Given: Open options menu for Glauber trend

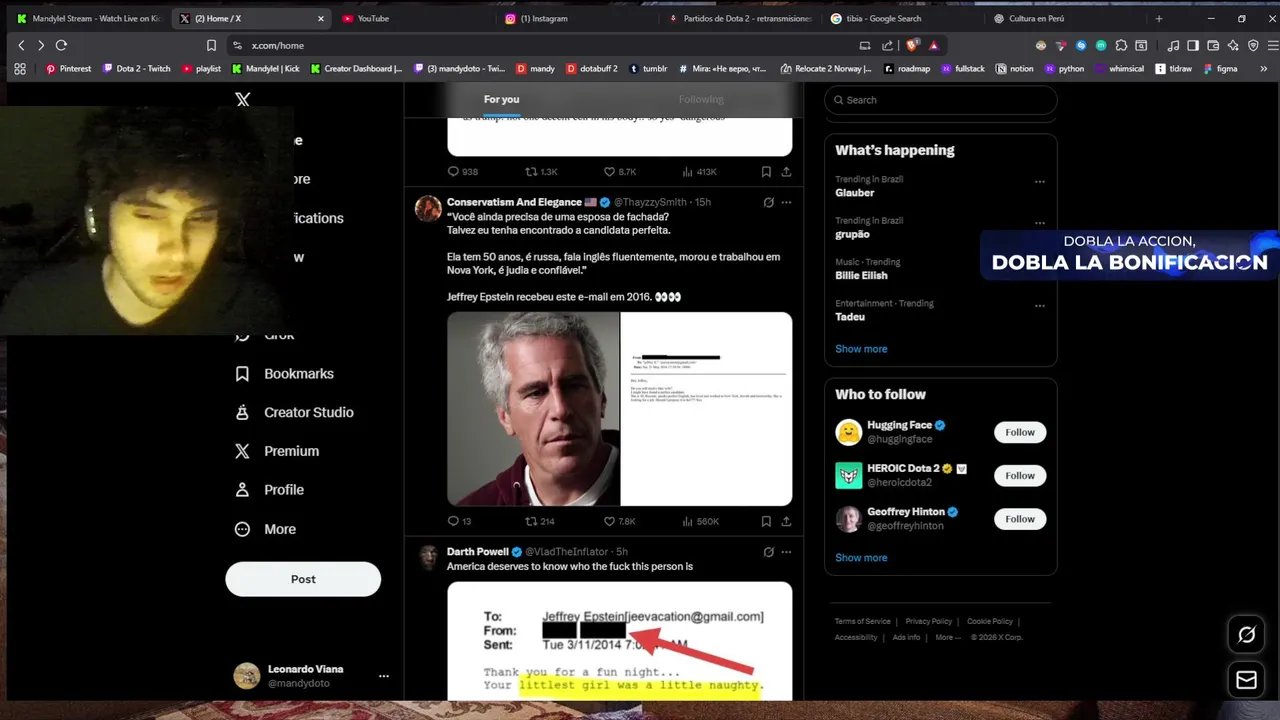Looking at the screenshot, I should (x=1040, y=182).
